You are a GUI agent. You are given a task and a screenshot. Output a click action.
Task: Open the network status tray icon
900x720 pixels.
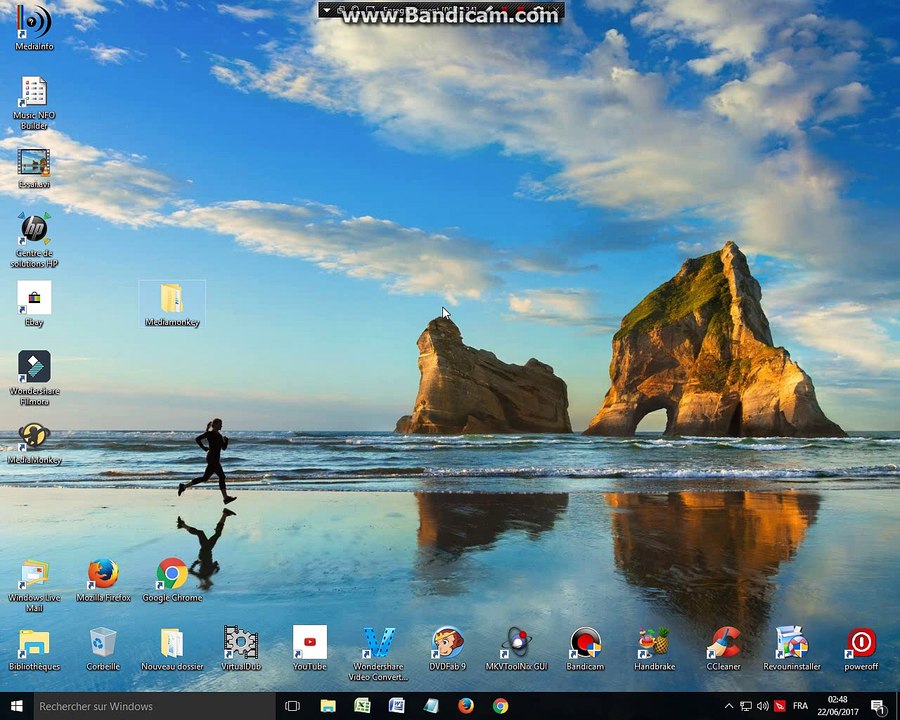click(x=746, y=706)
